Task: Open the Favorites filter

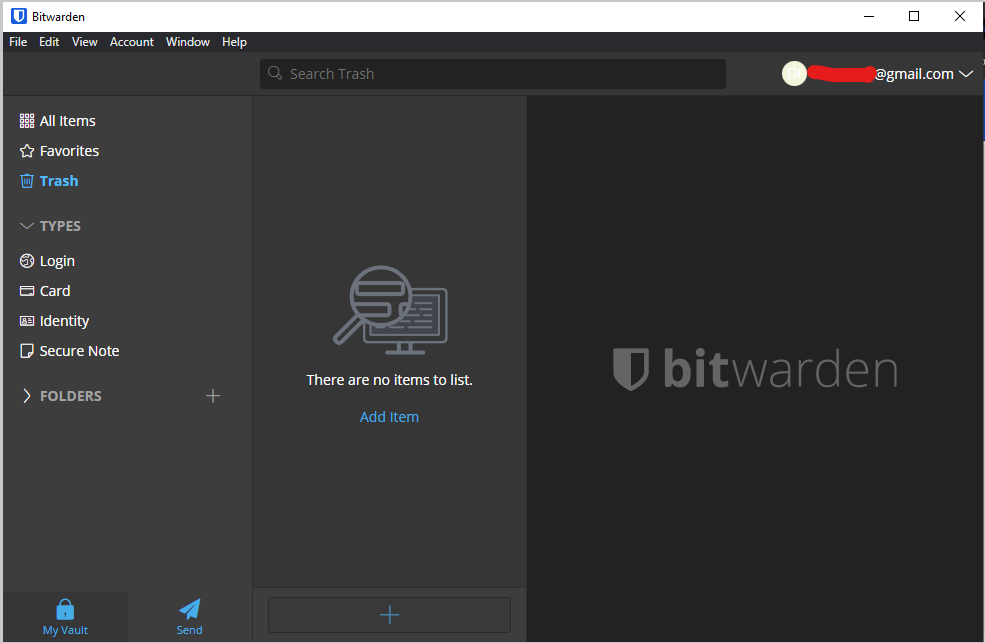Action: pyautogui.click(x=69, y=151)
